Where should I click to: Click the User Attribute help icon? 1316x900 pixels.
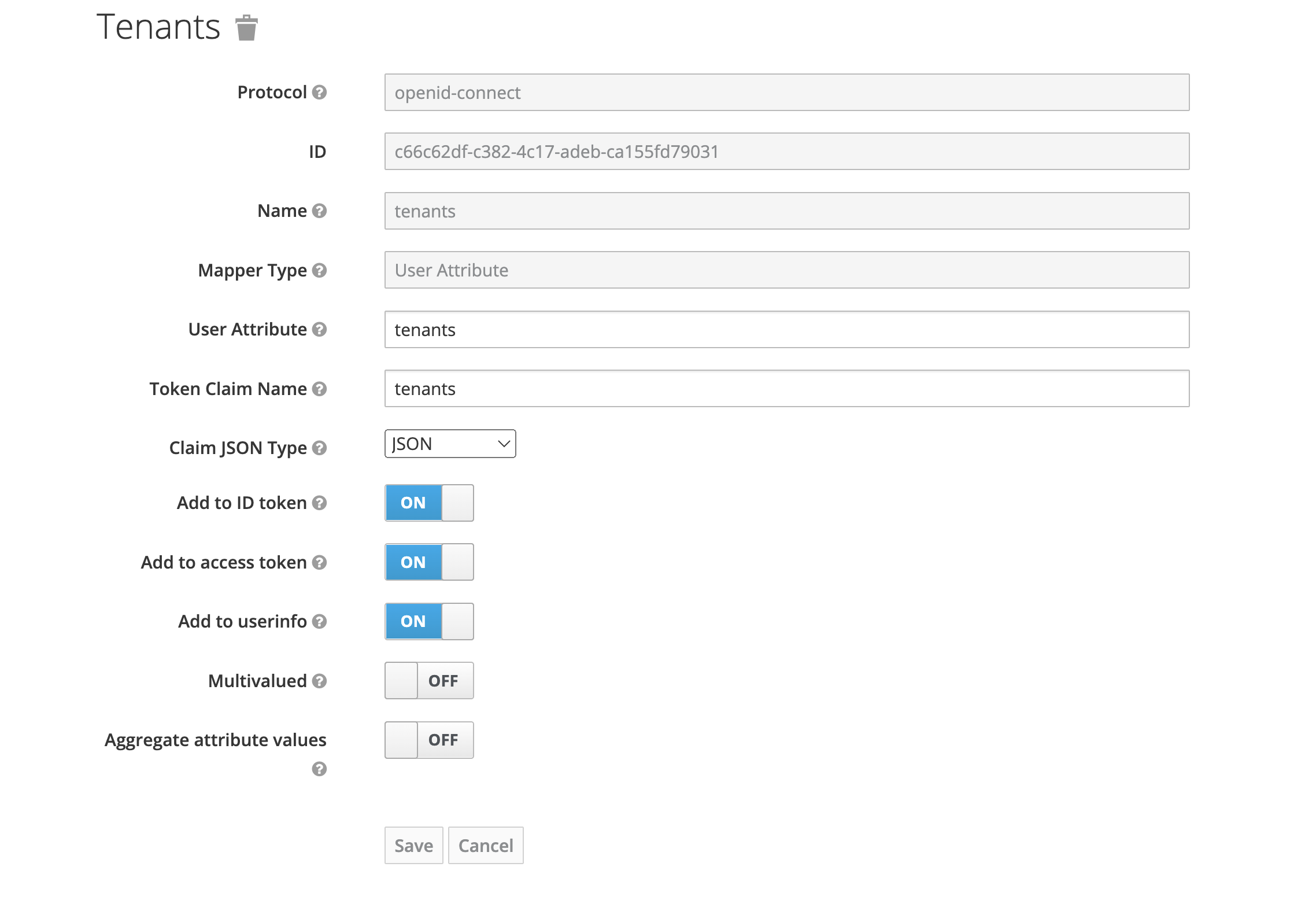[x=319, y=330]
